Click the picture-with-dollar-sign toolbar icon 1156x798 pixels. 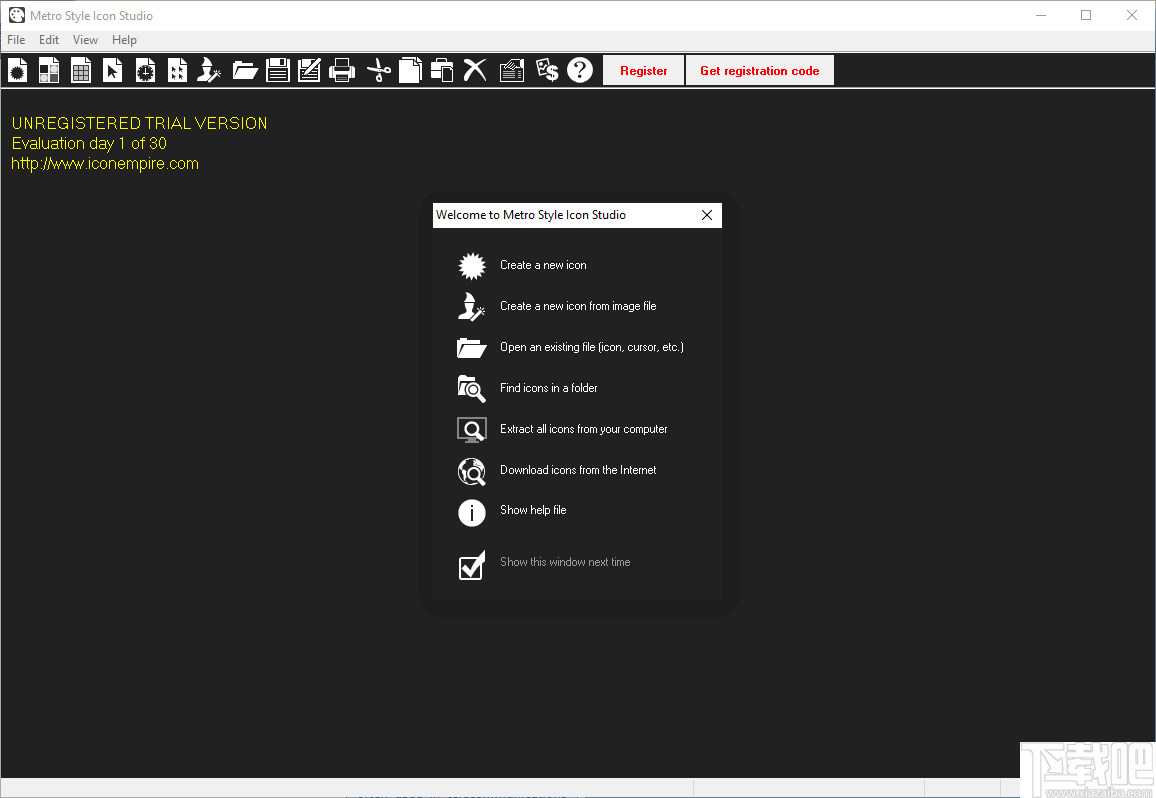[x=547, y=70]
